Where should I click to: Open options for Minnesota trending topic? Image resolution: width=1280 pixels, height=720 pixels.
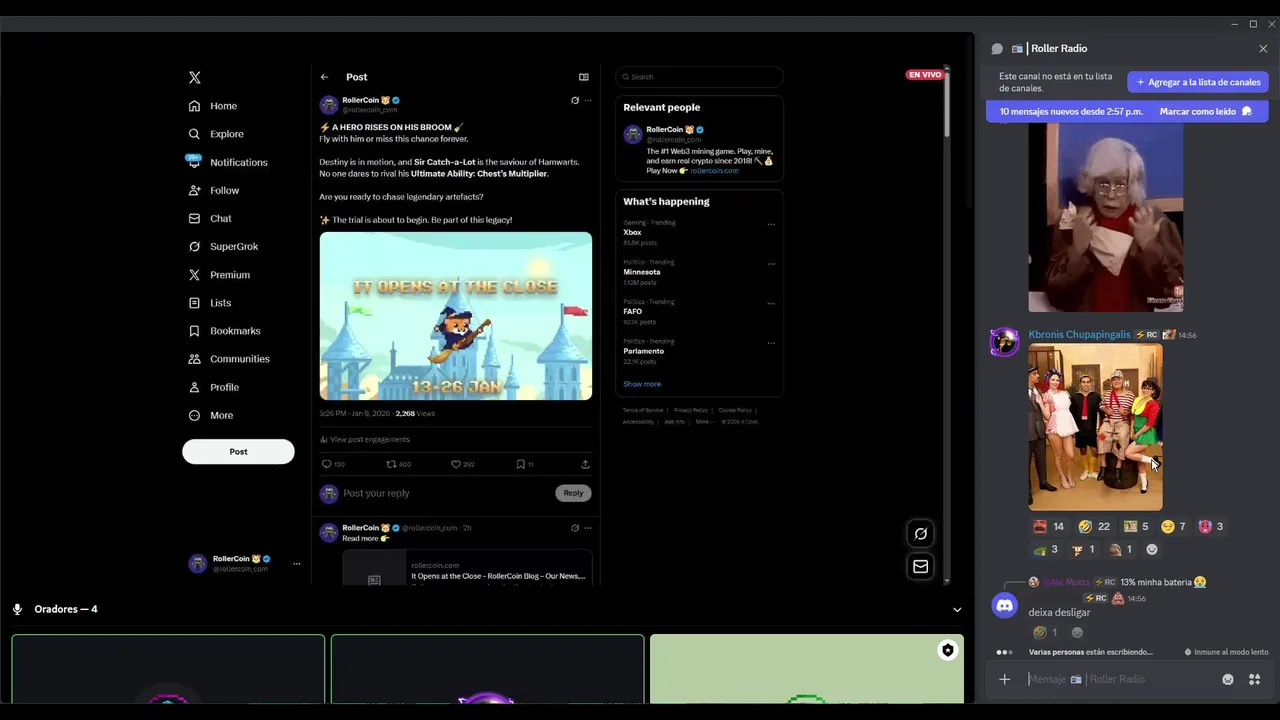coord(771,264)
